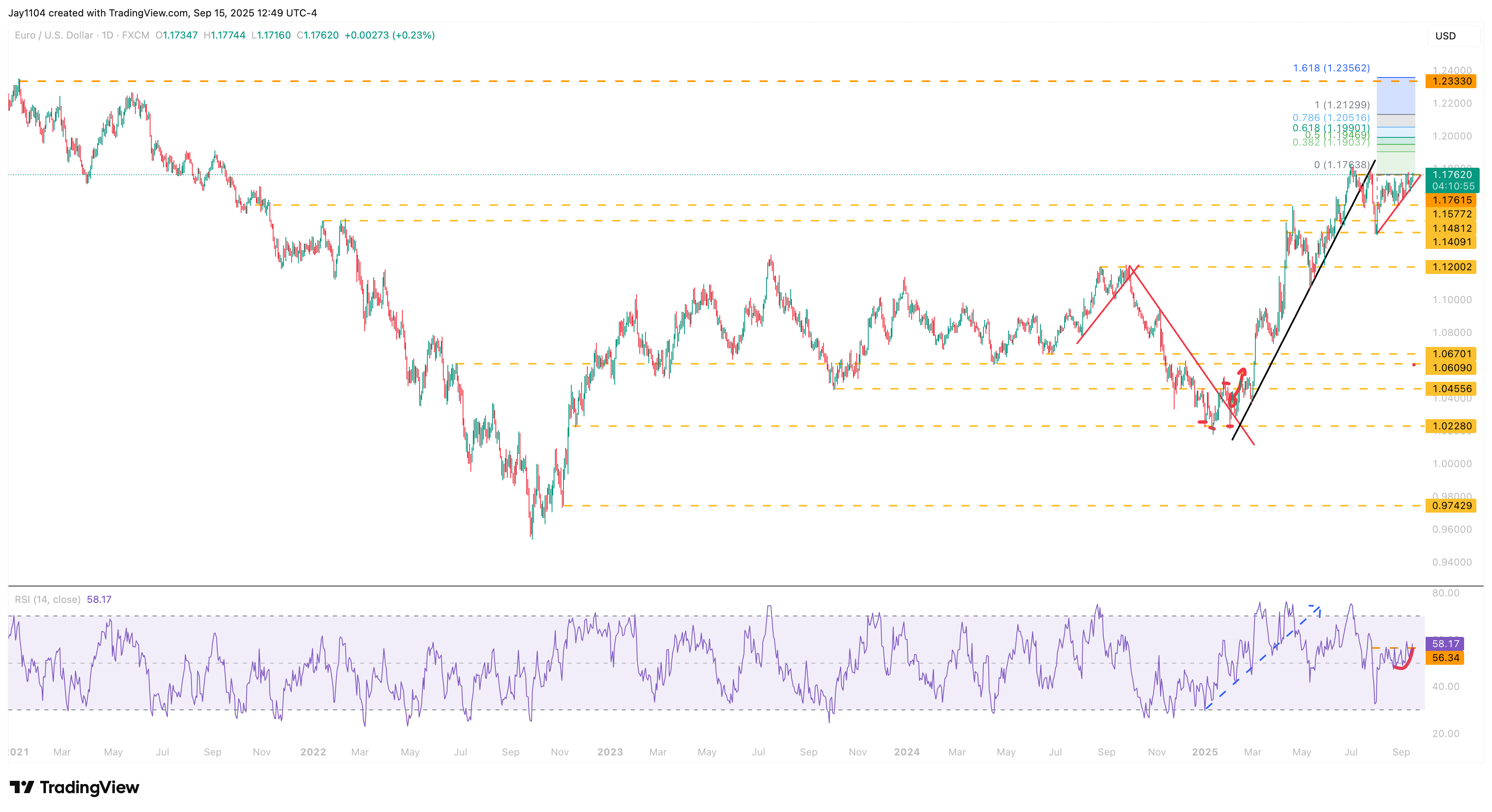Open the Euro / U.S. Dollar symbol title
Screen dimensions: 1492x812
click(x=53, y=35)
